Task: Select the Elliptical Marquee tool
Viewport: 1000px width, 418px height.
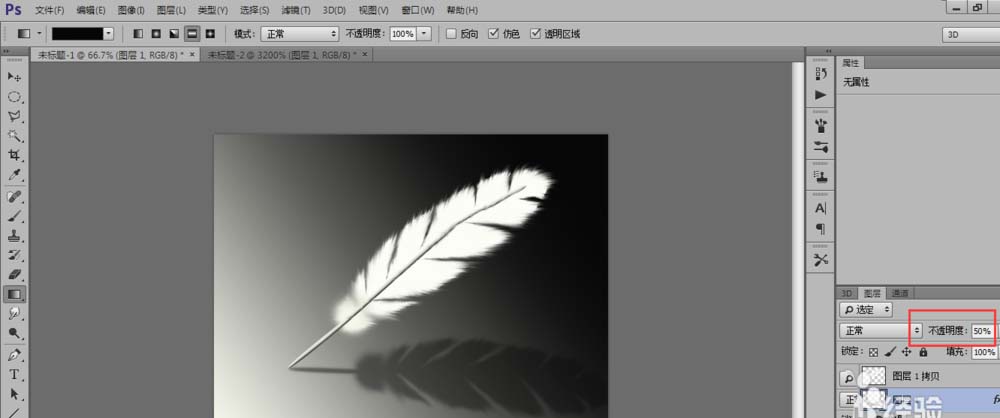Action: 15,97
